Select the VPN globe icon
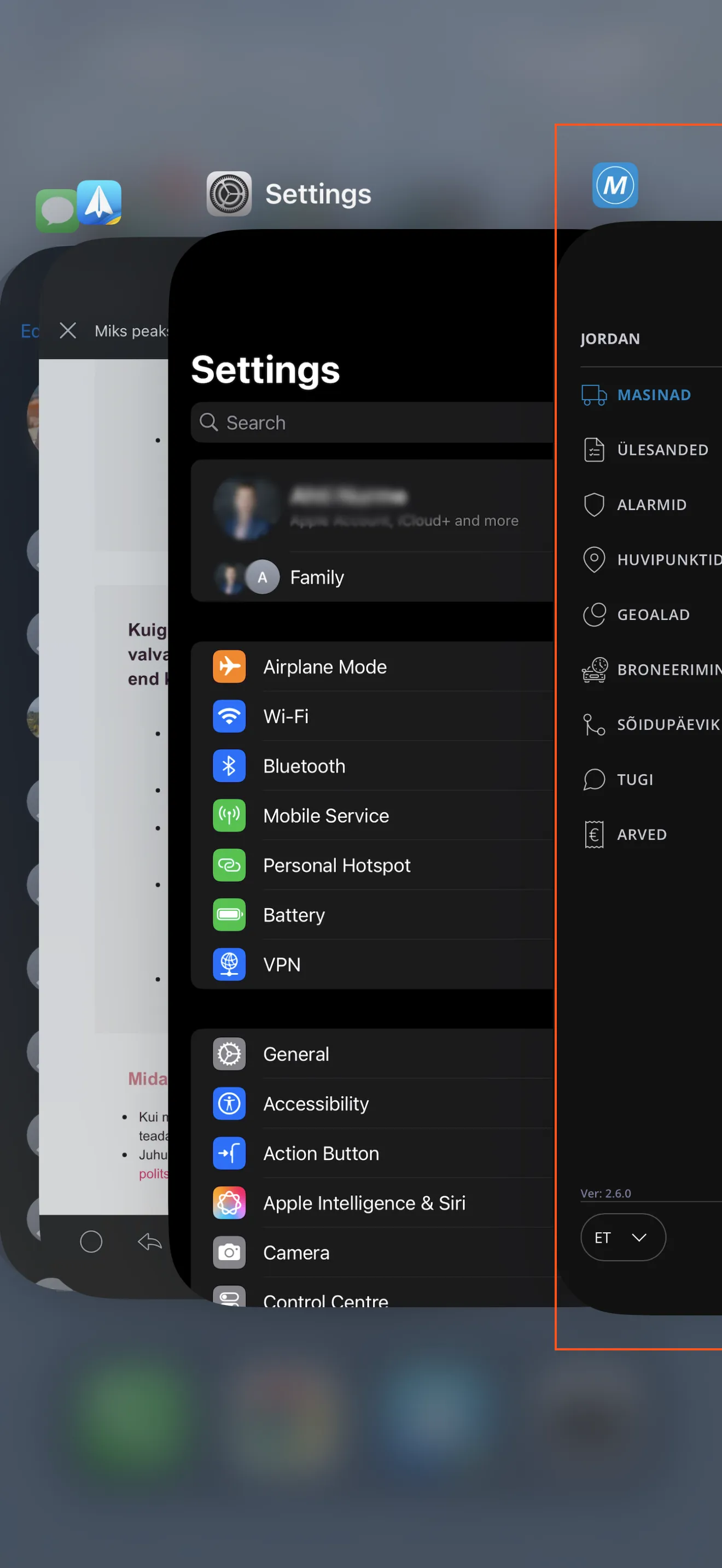The height and width of the screenshot is (1568, 722). tap(229, 964)
